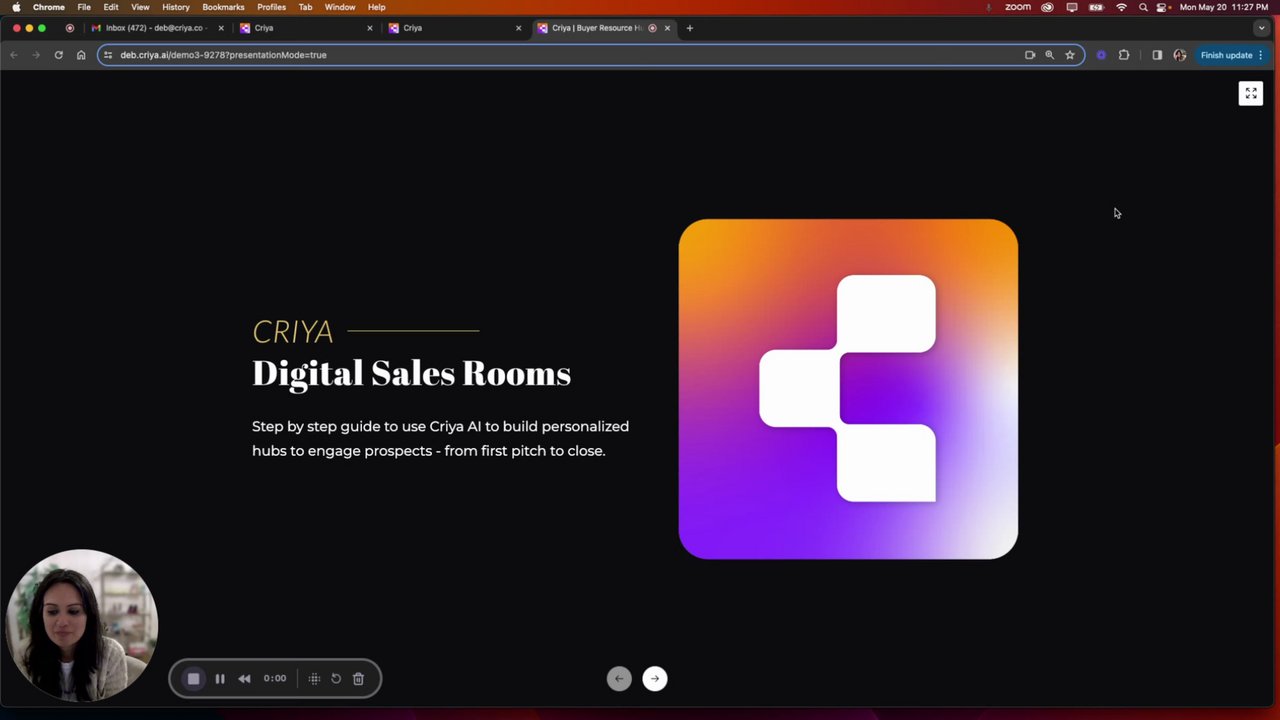Open the Wi-Fi menu
The width and height of the screenshot is (1280, 720).
pyautogui.click(x=1121, y=7)
